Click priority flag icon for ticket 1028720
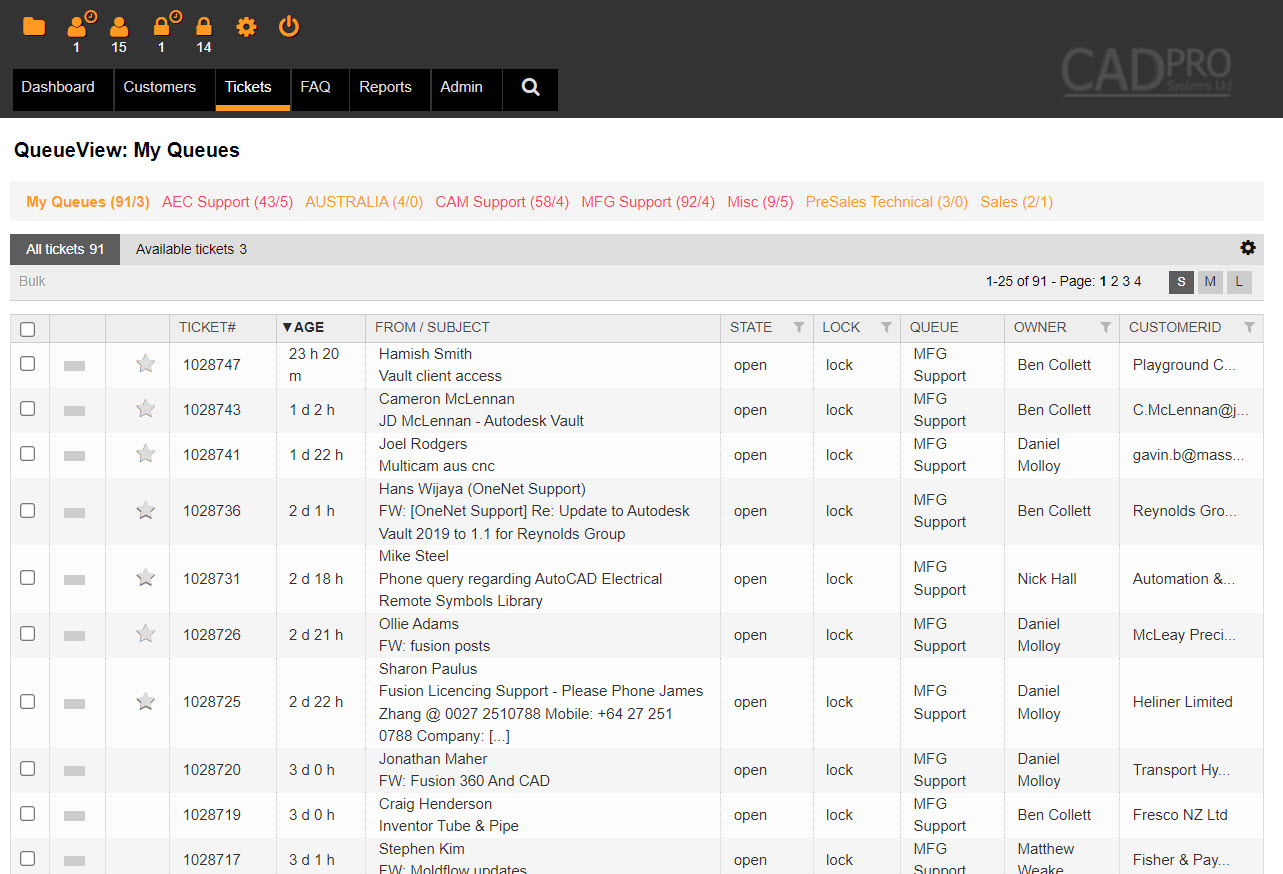 click(x=74, y=771)
